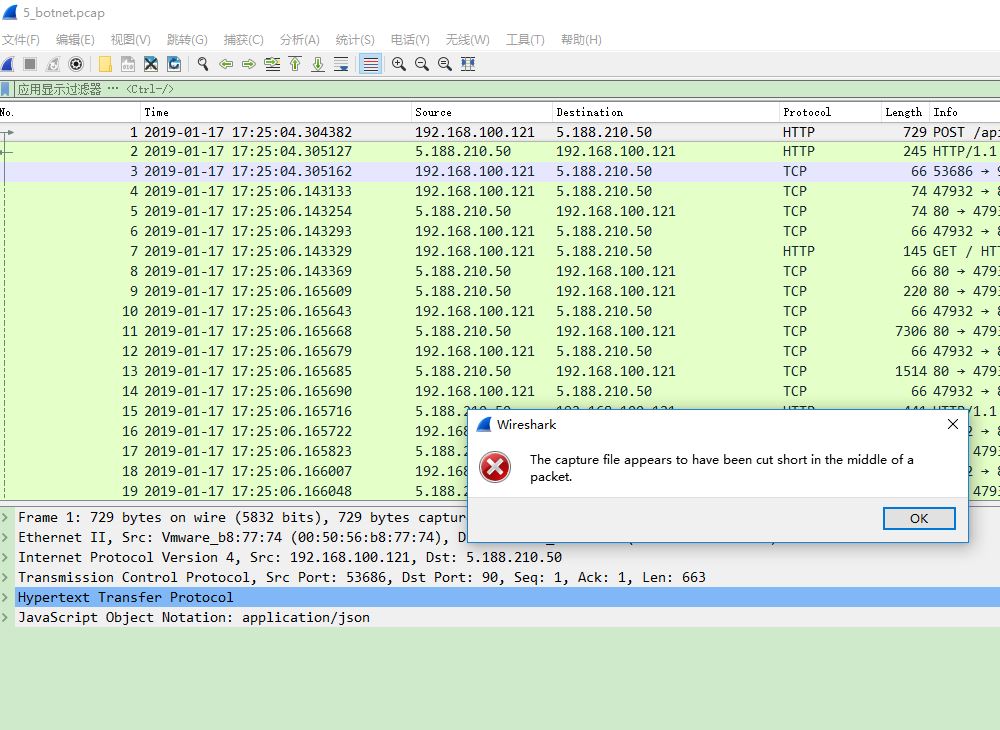
Task: Click the display filter bookmark icon
Action: point(5,89)
